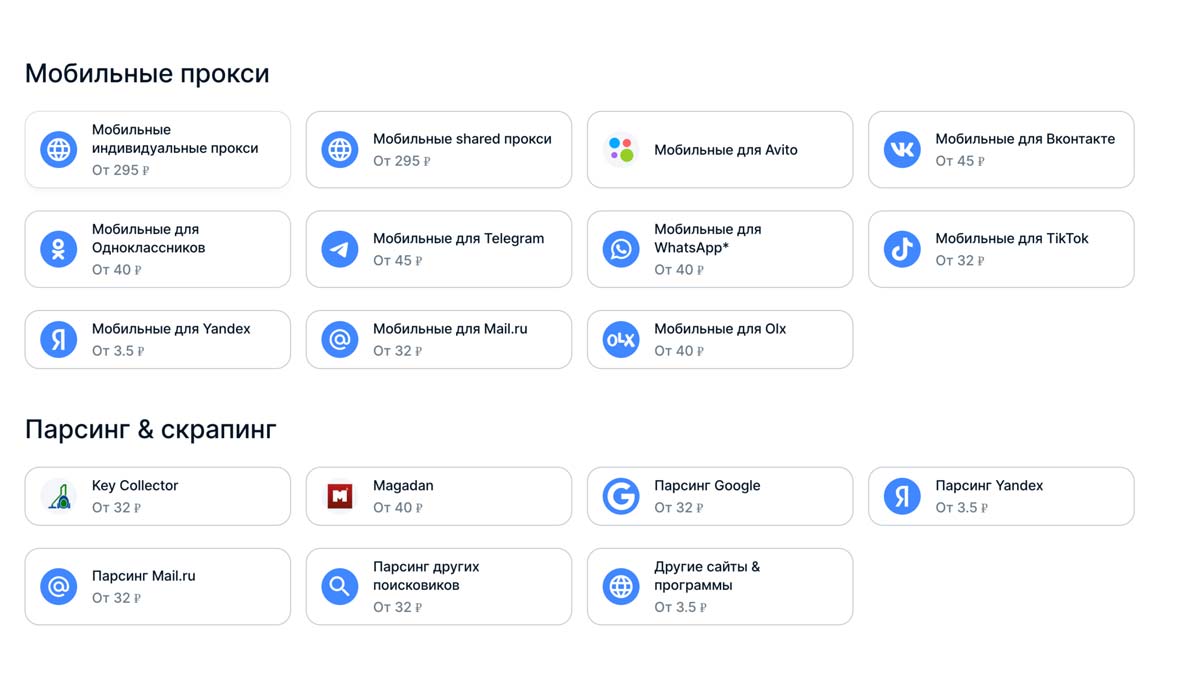Click the magnifier icon for other search engines
Viewport: 1200px width, 700px height.
(x=340, y=587)
